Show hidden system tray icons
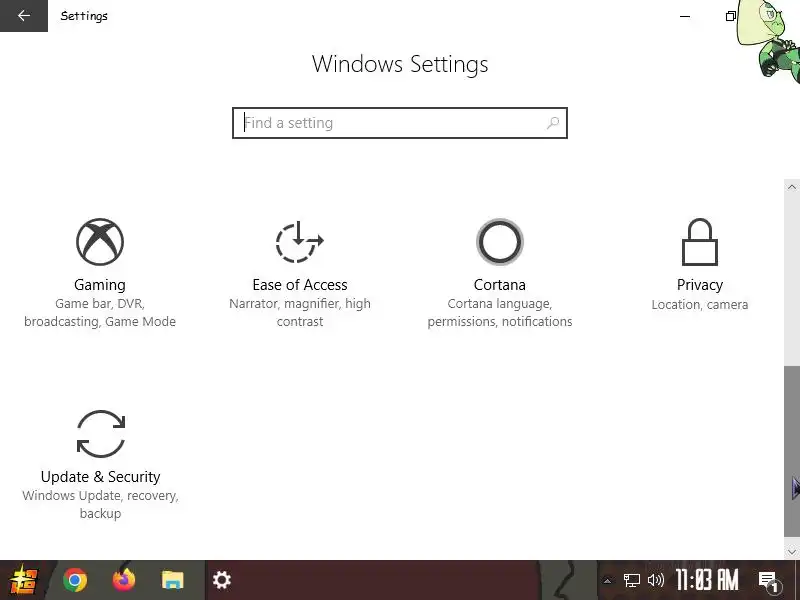 tap(607, 580)
